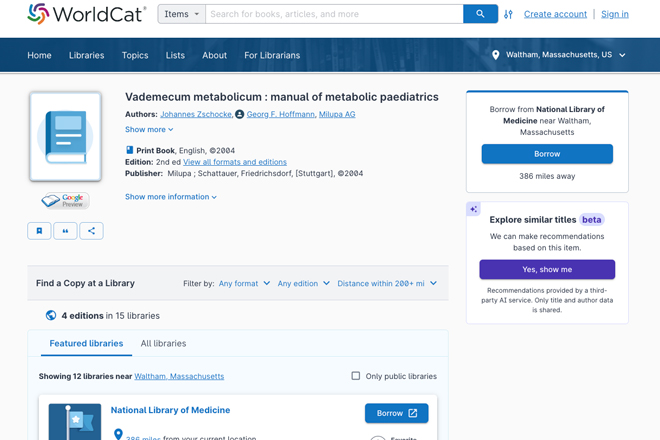This screenshot has width=660, height=440.
Task: Save item with the bookmark icon button
Action: coord(39,231)
